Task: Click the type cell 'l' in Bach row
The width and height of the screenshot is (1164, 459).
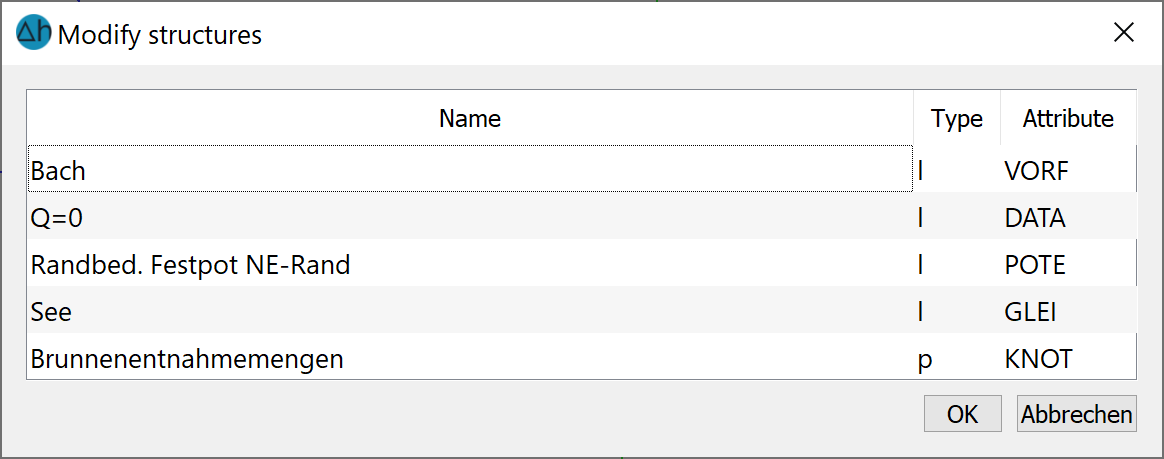Action: [957, 169]
